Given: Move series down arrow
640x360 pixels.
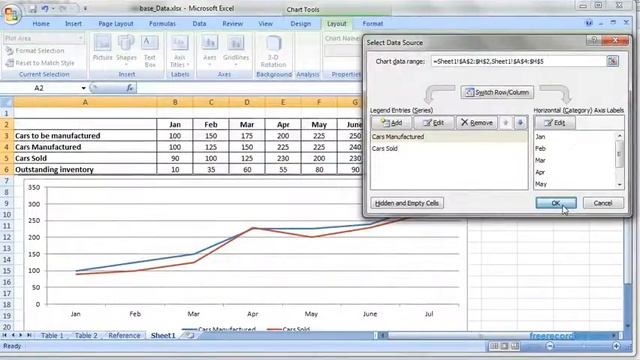Looking at the screenshot, I should pos(520,123).
